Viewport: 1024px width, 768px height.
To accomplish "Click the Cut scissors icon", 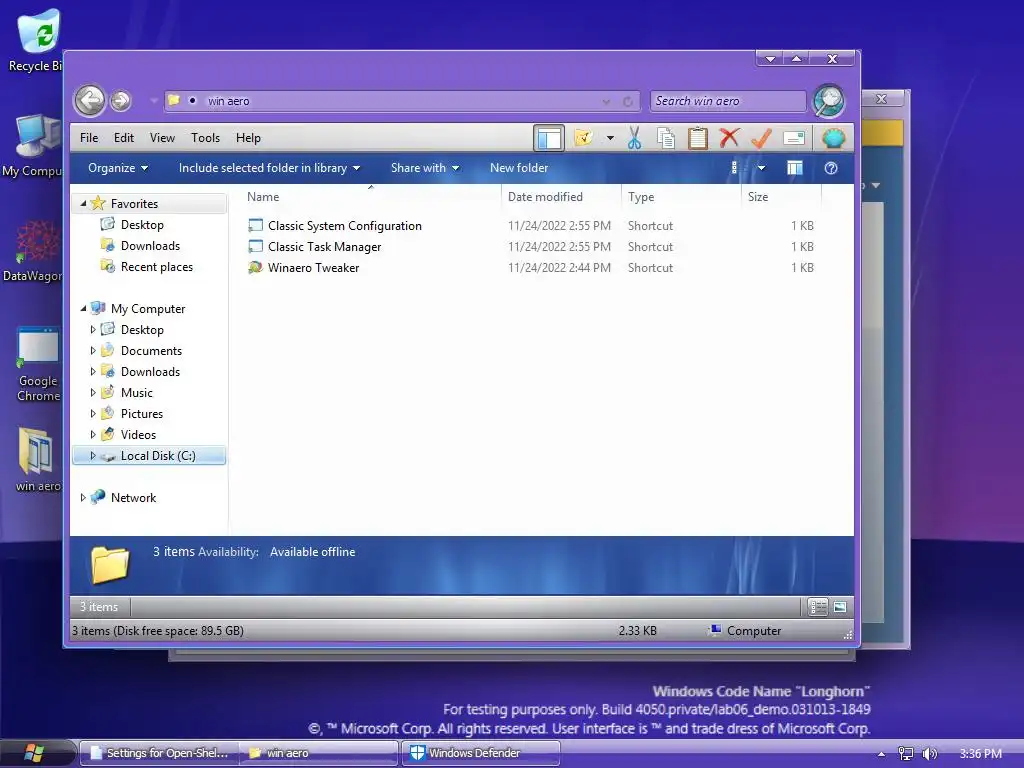I will pyautogui.click(x=634, y=138).
